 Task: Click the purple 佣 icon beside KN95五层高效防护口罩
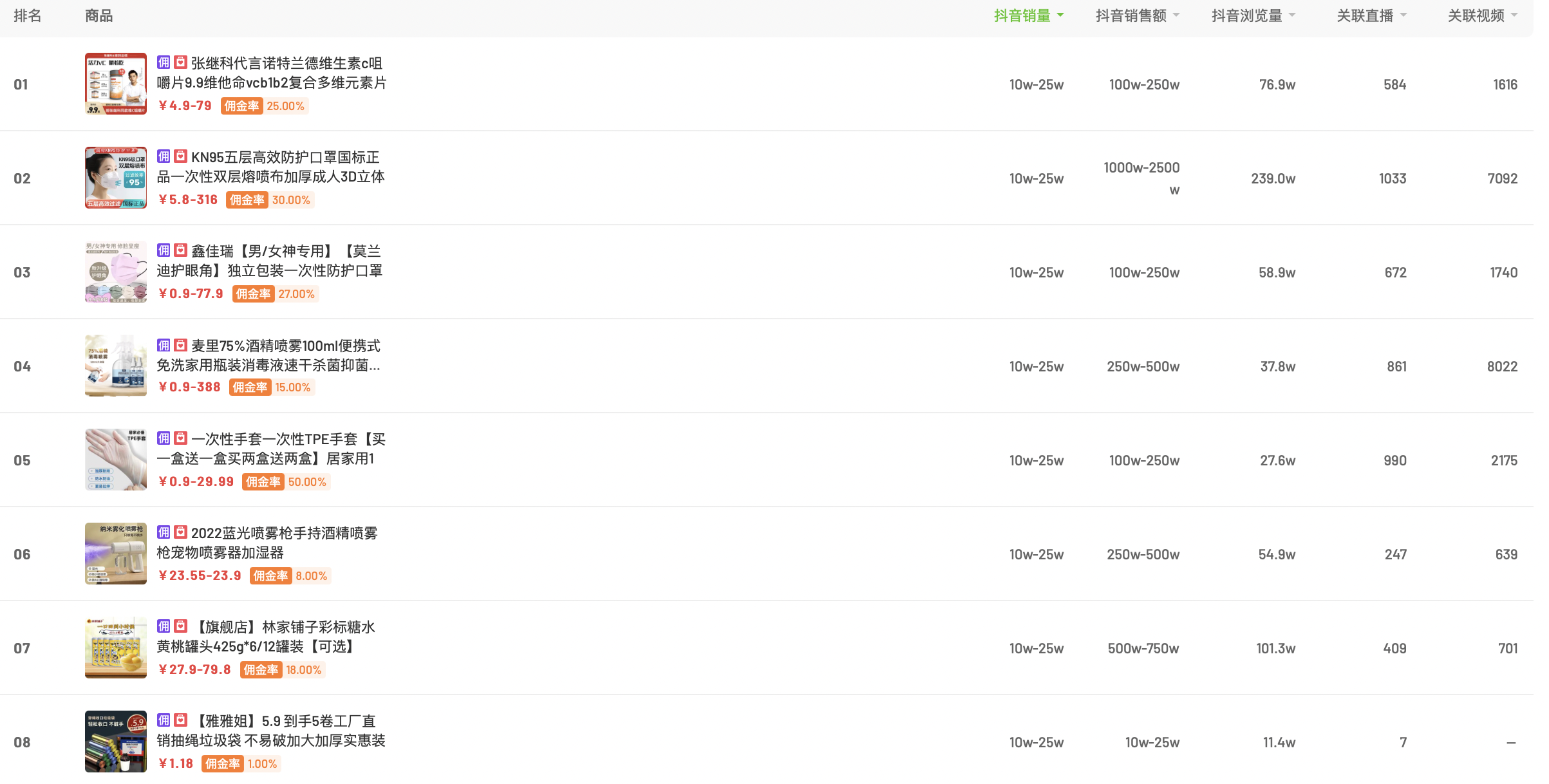click(164, 156)
